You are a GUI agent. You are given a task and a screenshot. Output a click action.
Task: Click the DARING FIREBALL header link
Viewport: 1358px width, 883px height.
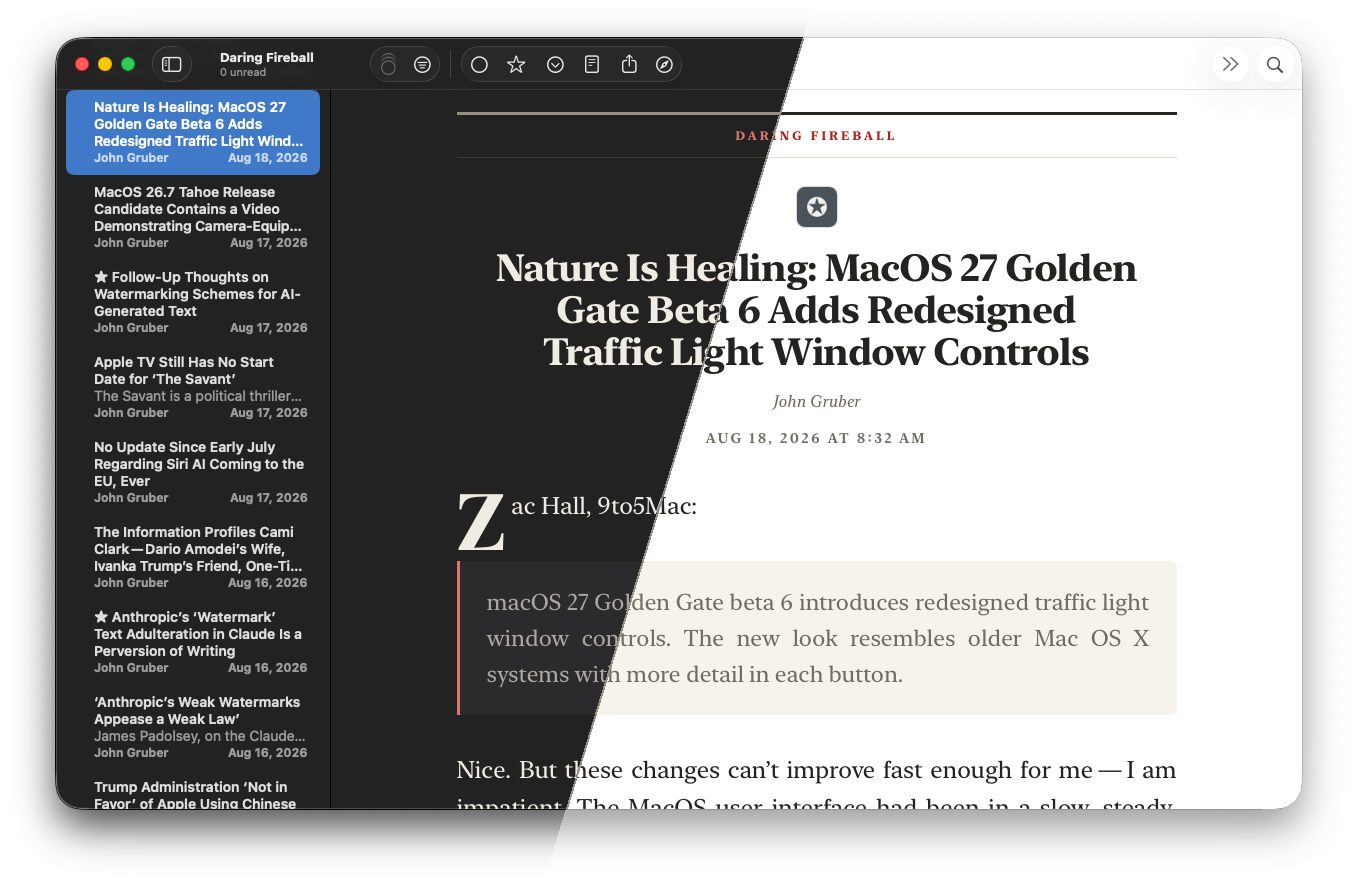816,136
